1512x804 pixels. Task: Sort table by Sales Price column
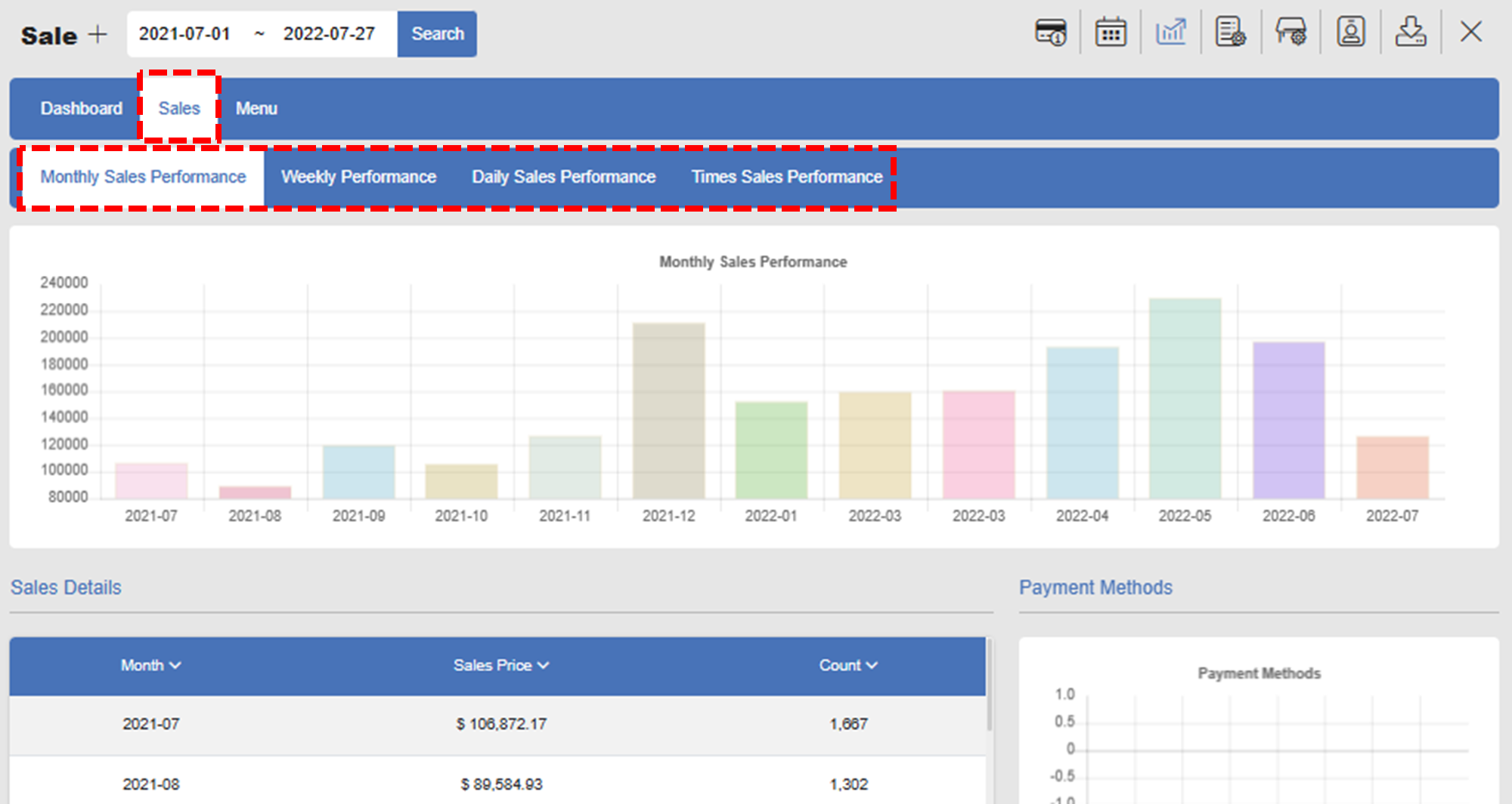pos(501,665)
